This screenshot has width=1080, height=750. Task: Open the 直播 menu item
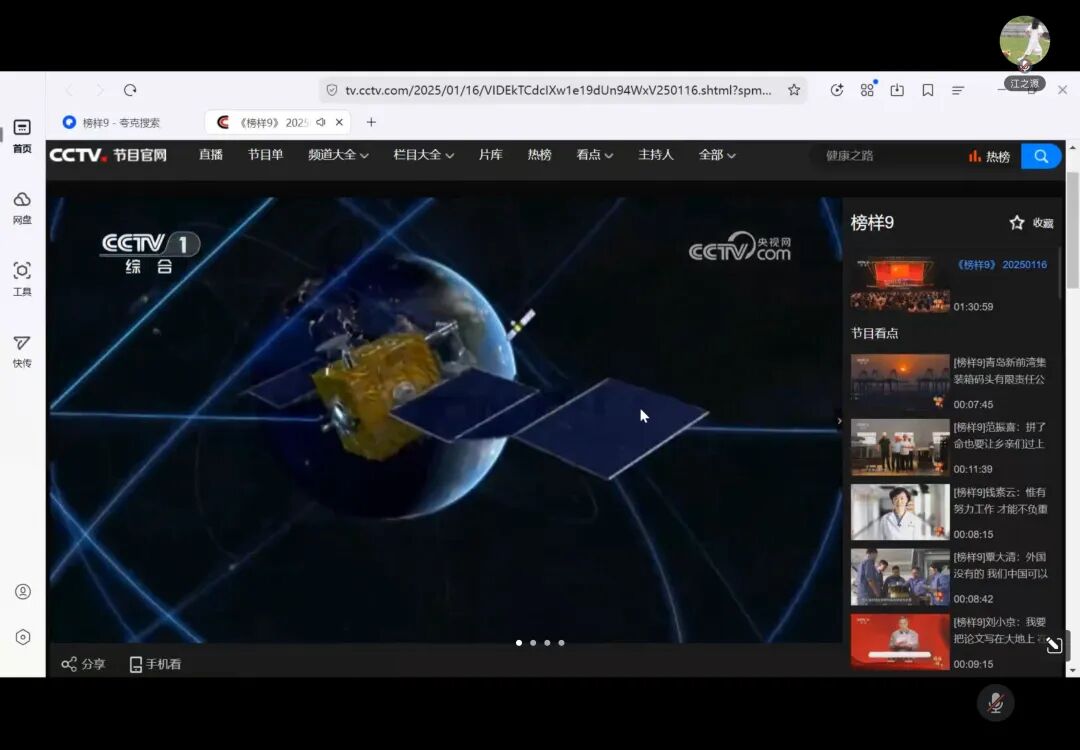[x=210, y=155]
